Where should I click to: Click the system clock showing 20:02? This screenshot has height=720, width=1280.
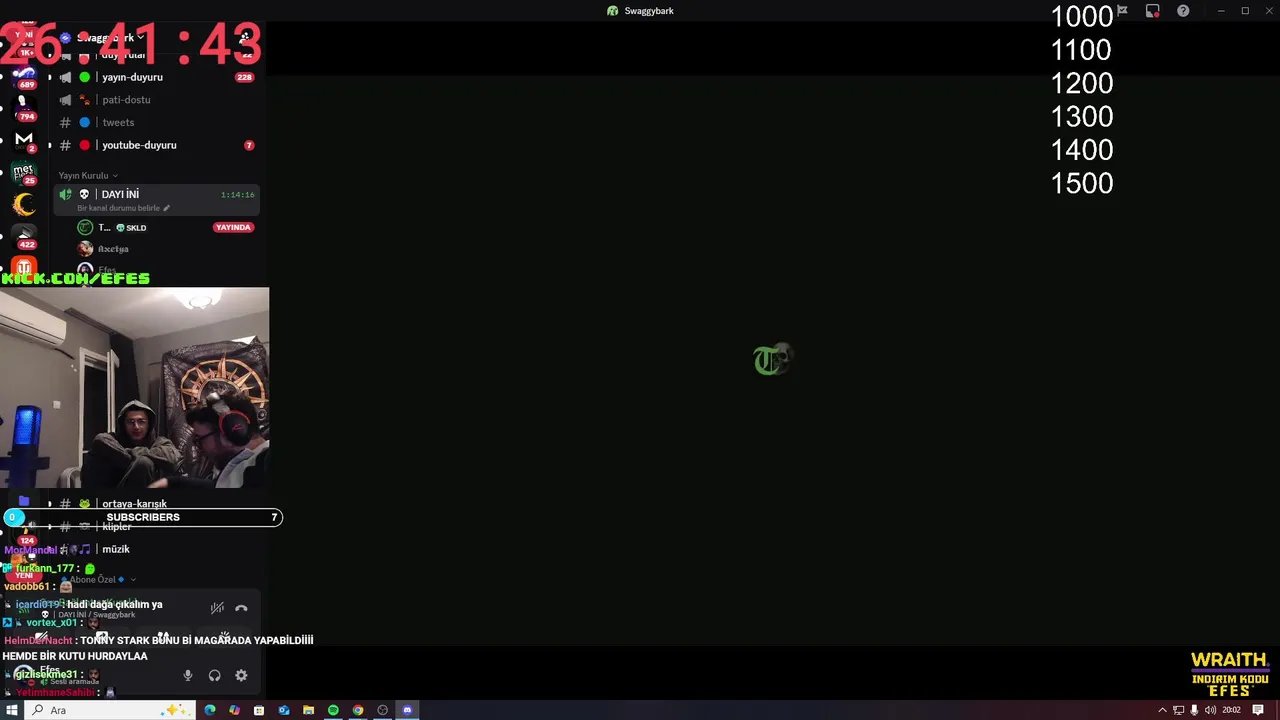click(x=1231, y=710)
